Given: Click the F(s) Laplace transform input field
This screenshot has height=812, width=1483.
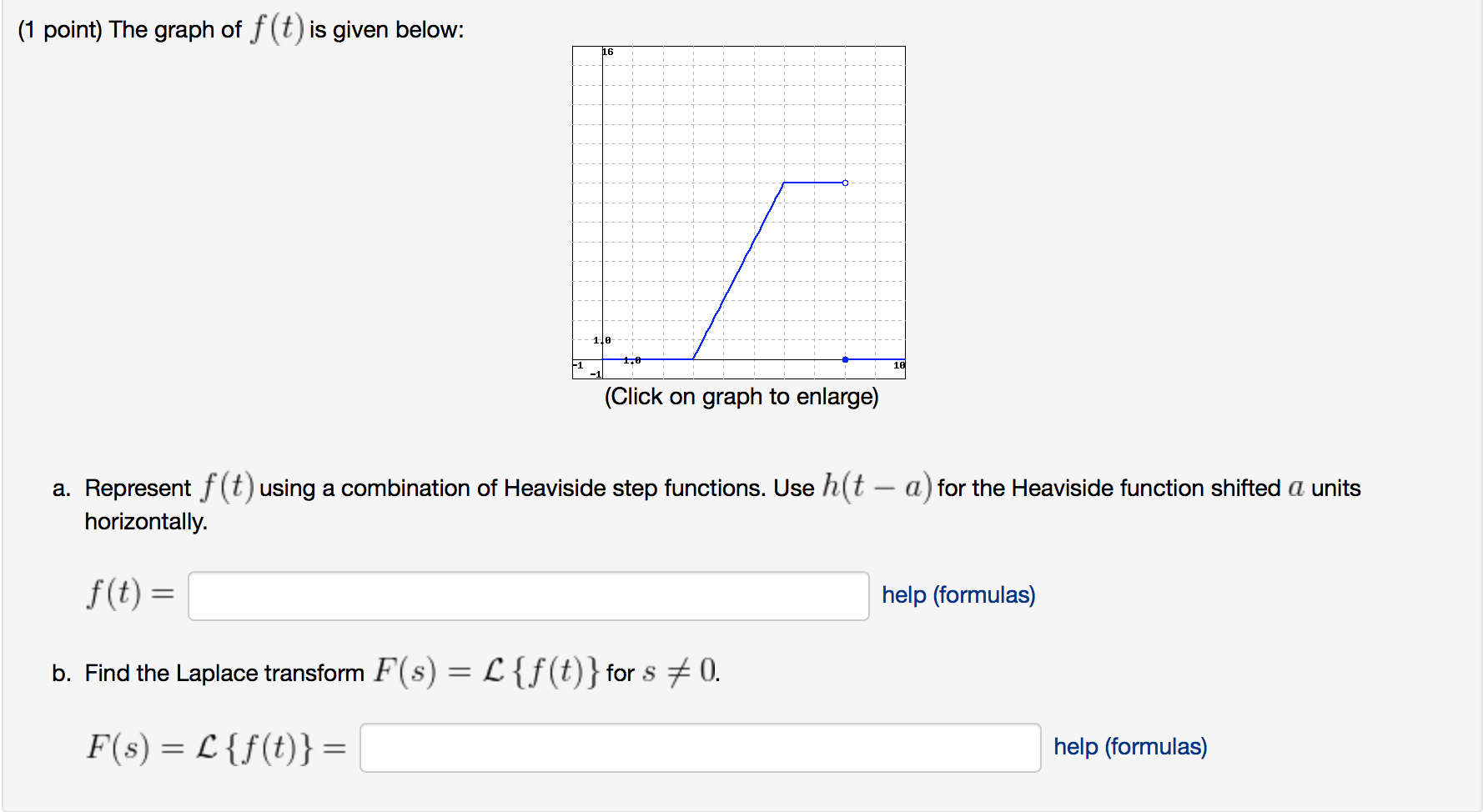Looking at the screenshot, I should coord(700,749).
